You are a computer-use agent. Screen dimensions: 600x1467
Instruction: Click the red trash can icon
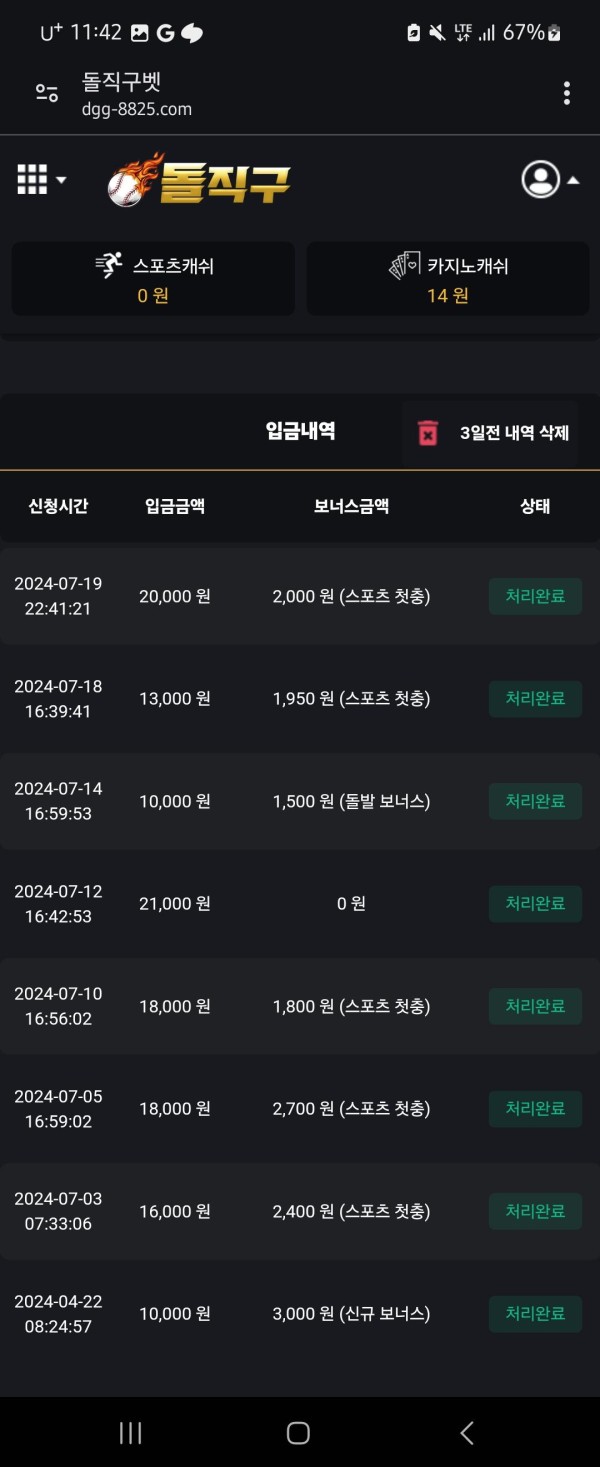coord(428,433)
